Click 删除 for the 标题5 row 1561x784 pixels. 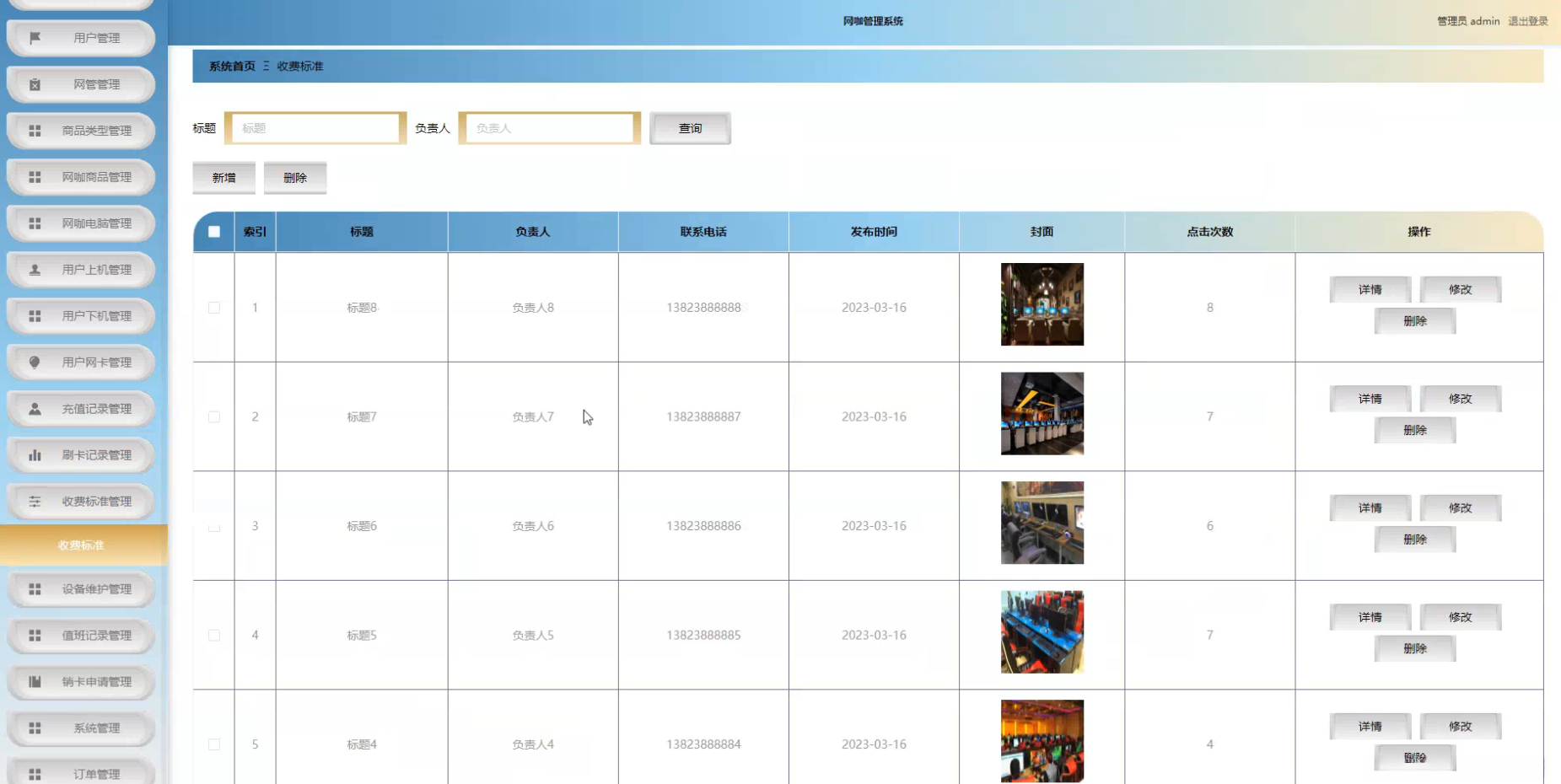click(x=1415, y=648)
